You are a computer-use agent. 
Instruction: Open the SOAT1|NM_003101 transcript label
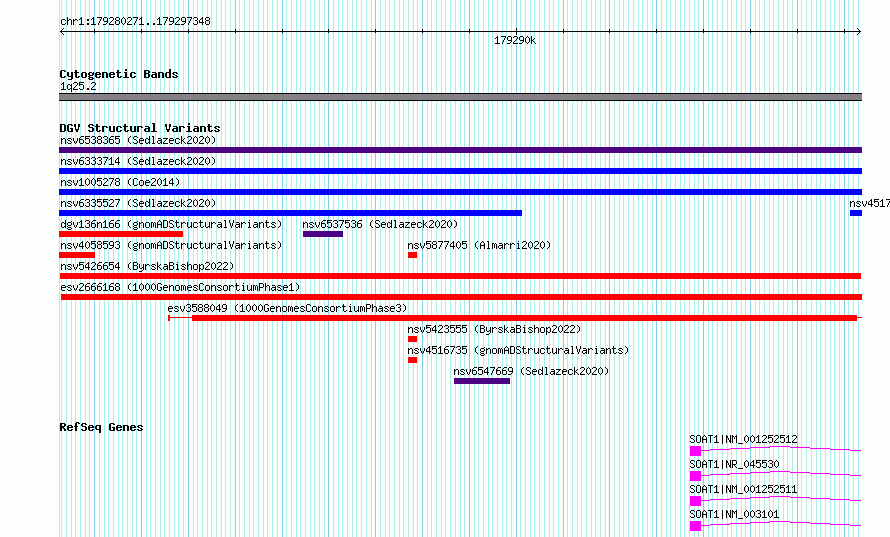point(734,514)
